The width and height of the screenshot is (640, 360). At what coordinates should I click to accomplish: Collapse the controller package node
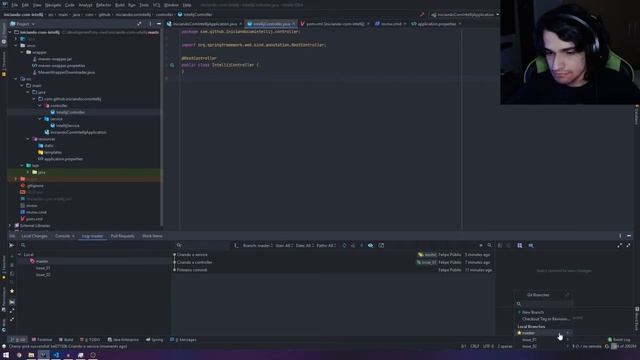40,106
